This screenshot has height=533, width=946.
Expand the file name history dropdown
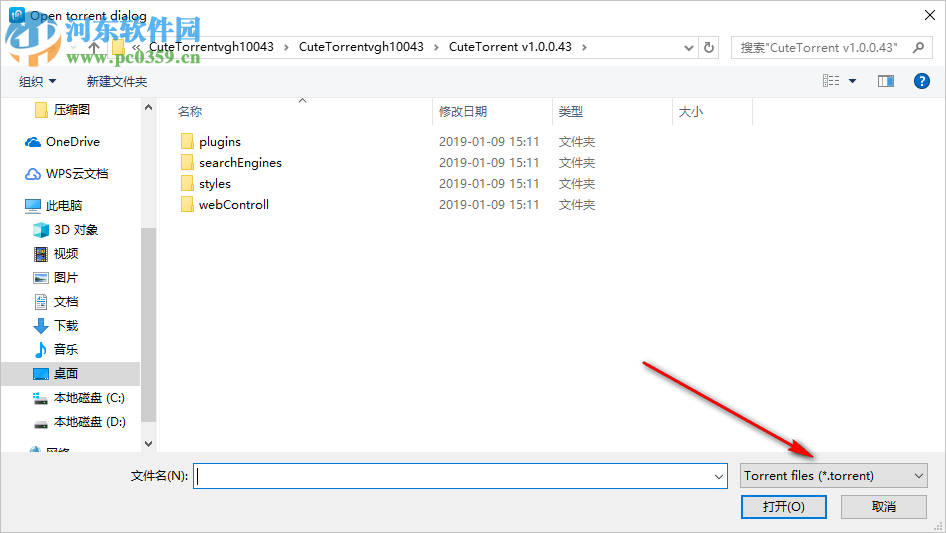pyautogui.click(x=719, y=476)
